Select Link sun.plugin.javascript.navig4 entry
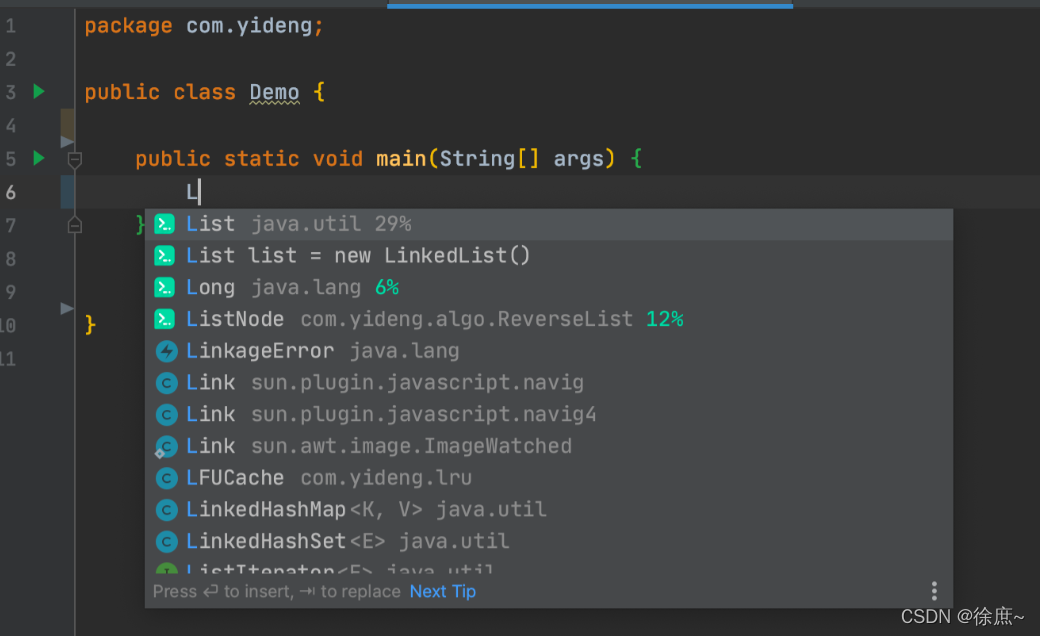The image size is (1040, 636). 549,414
